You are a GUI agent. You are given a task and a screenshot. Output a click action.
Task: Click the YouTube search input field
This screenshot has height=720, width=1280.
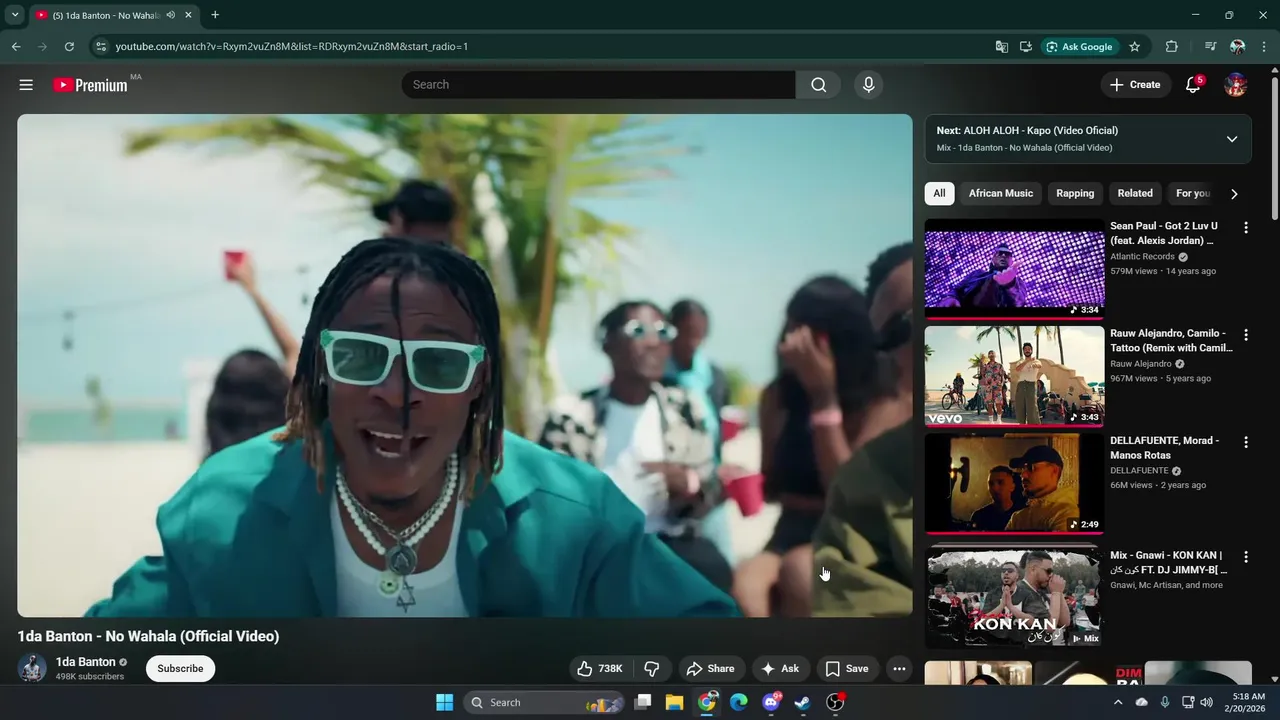point(598,85)
